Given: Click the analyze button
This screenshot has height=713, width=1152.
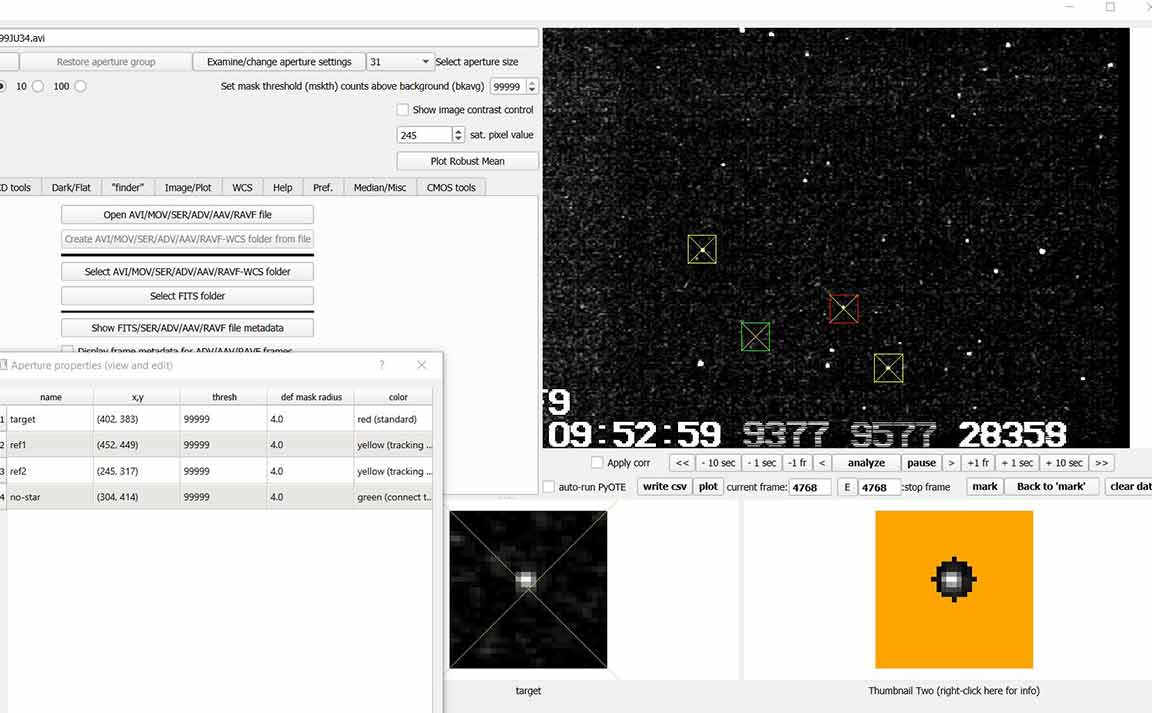Looking at the screenshot, I should 866,463.
